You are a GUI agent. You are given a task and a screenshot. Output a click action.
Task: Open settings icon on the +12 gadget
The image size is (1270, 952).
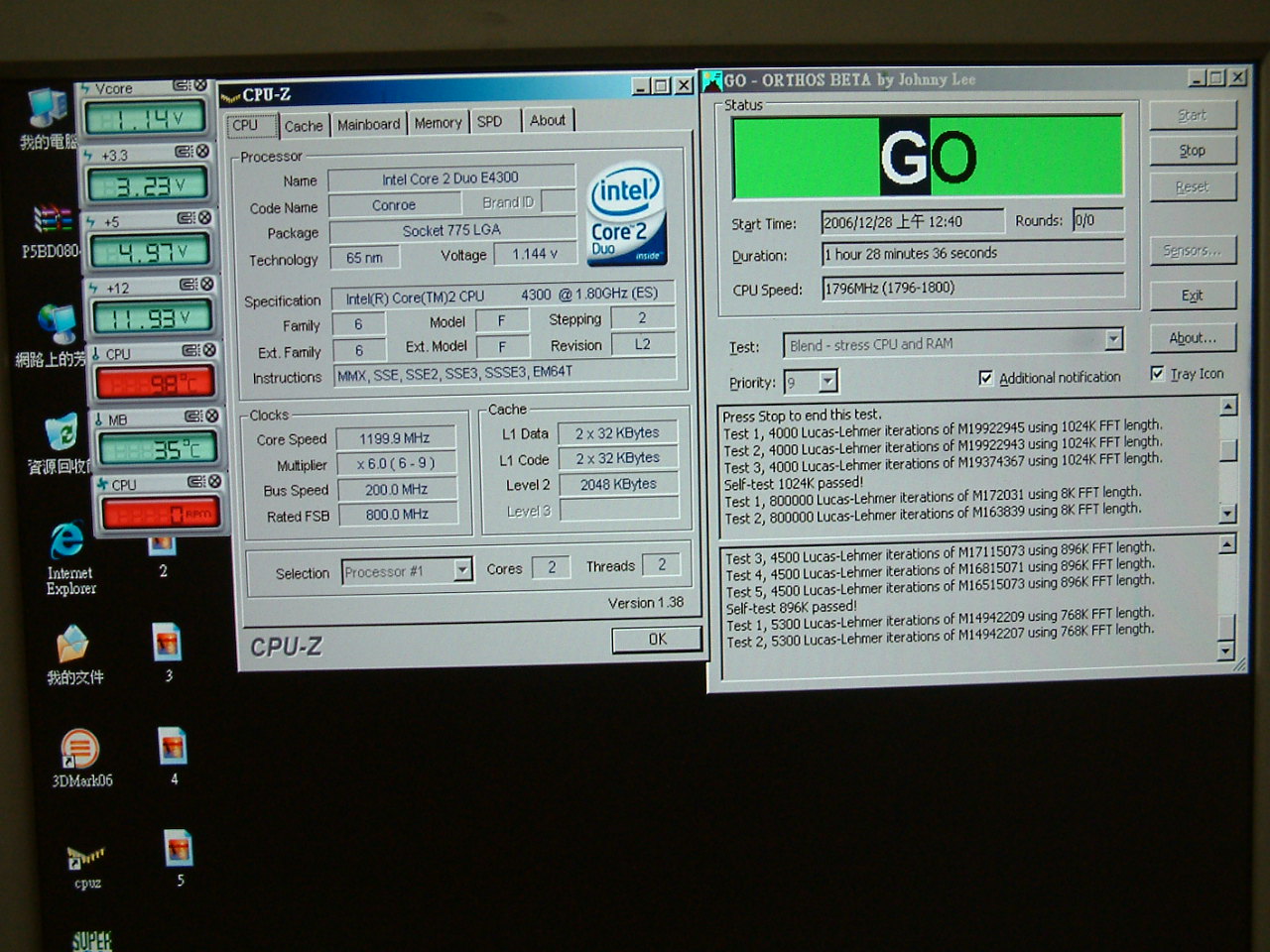[x=189, y=285]
